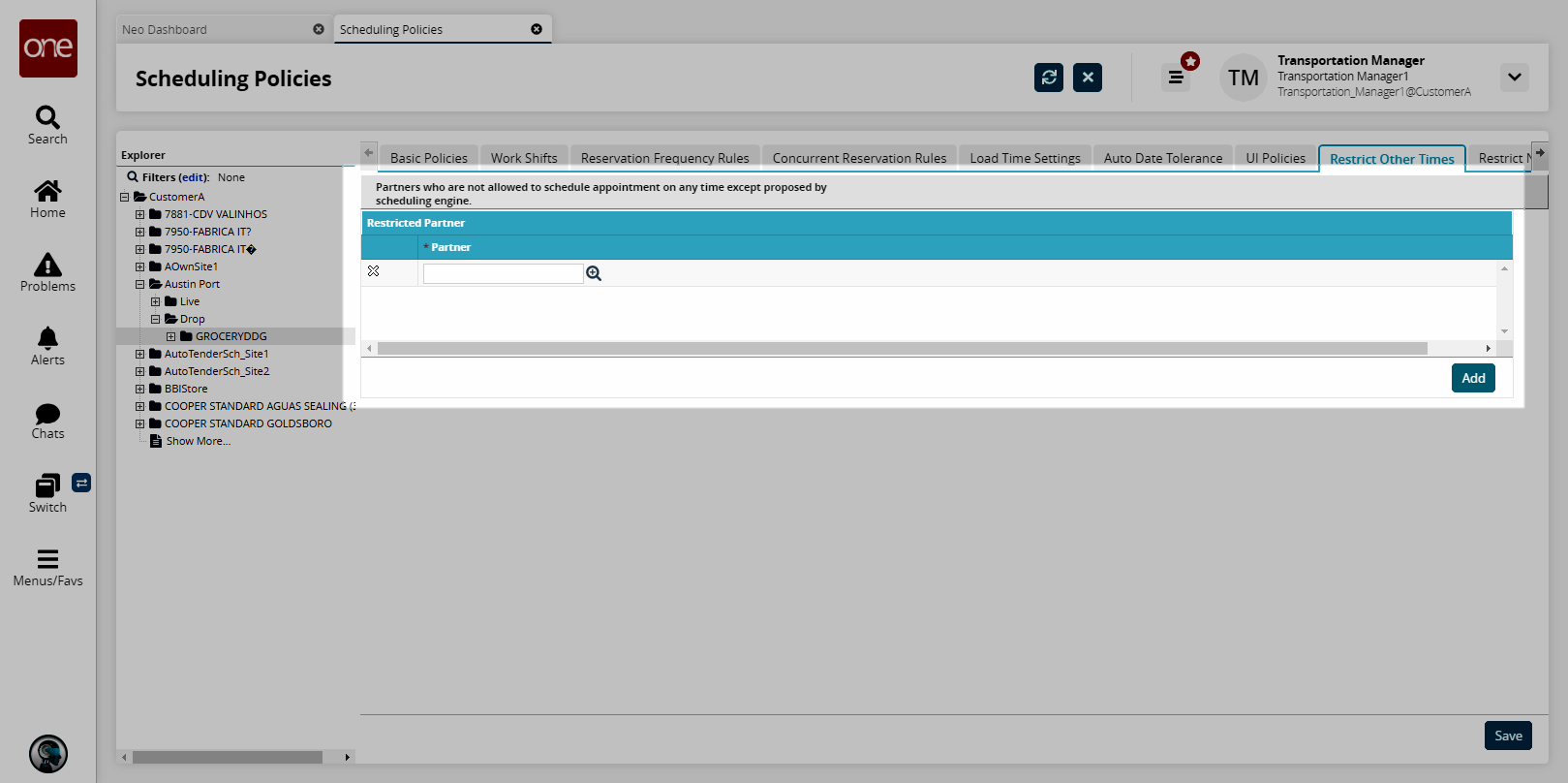Viewport: 1568px width, 783px height.
Task: Click the Add button
Action: point(1473,378)
